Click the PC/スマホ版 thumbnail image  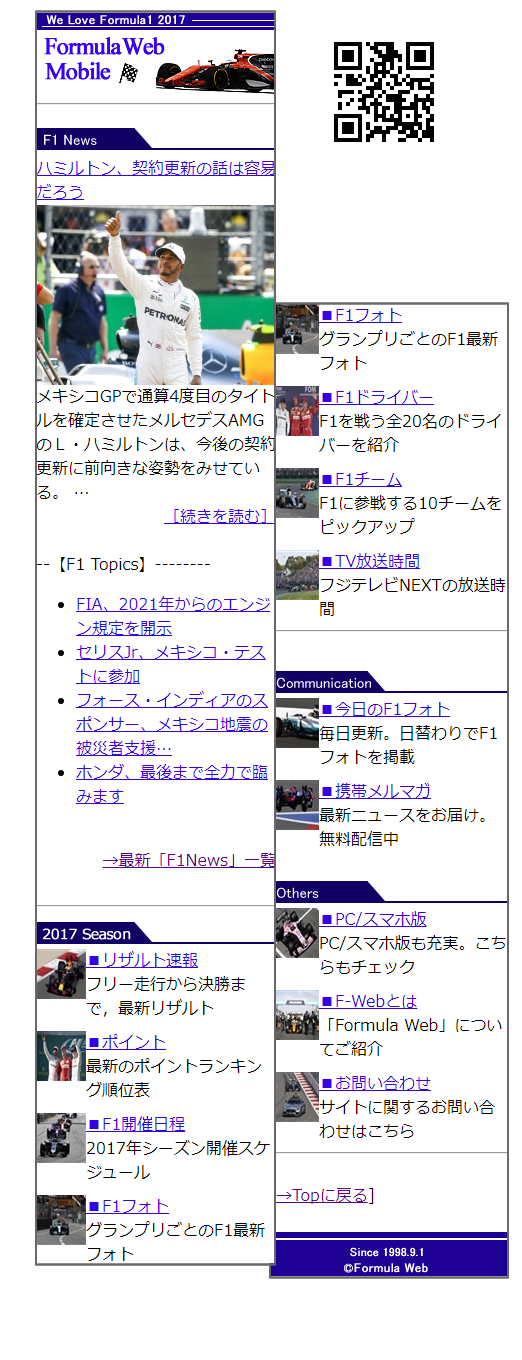coord(297,933)
